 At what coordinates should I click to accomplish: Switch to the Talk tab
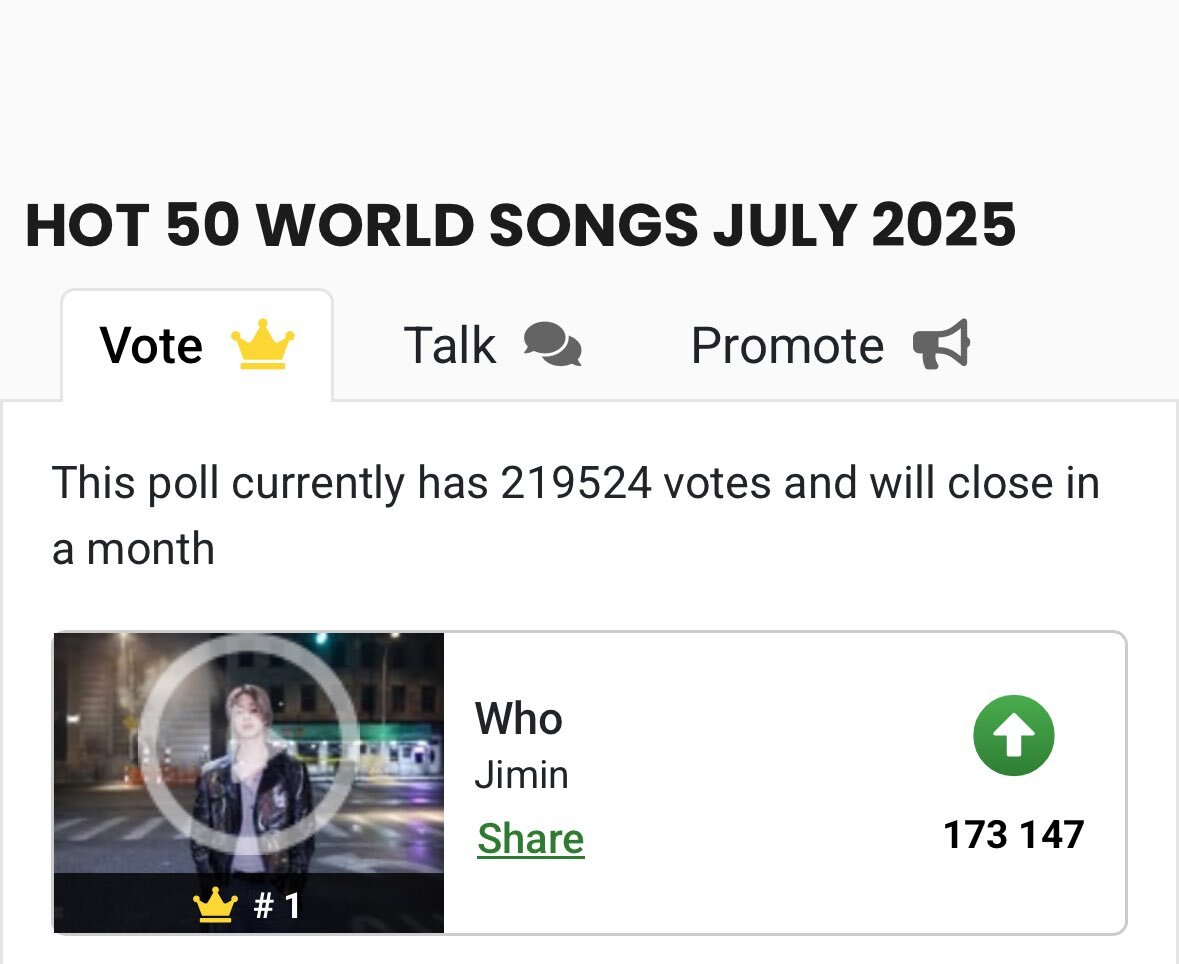point(493,345)
